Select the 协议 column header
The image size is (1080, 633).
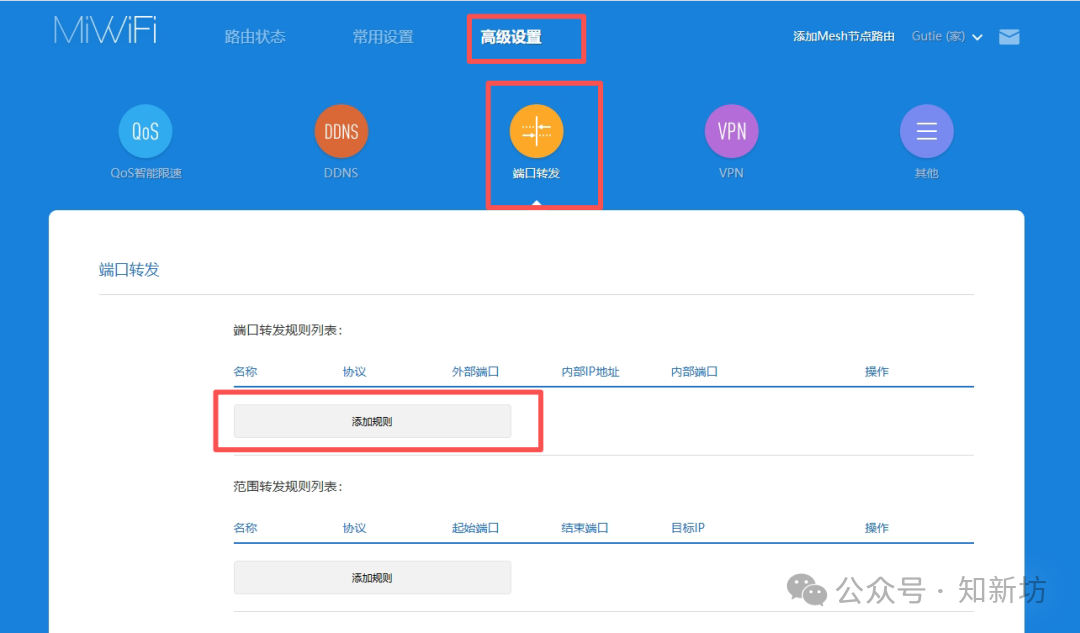point(352,371)
